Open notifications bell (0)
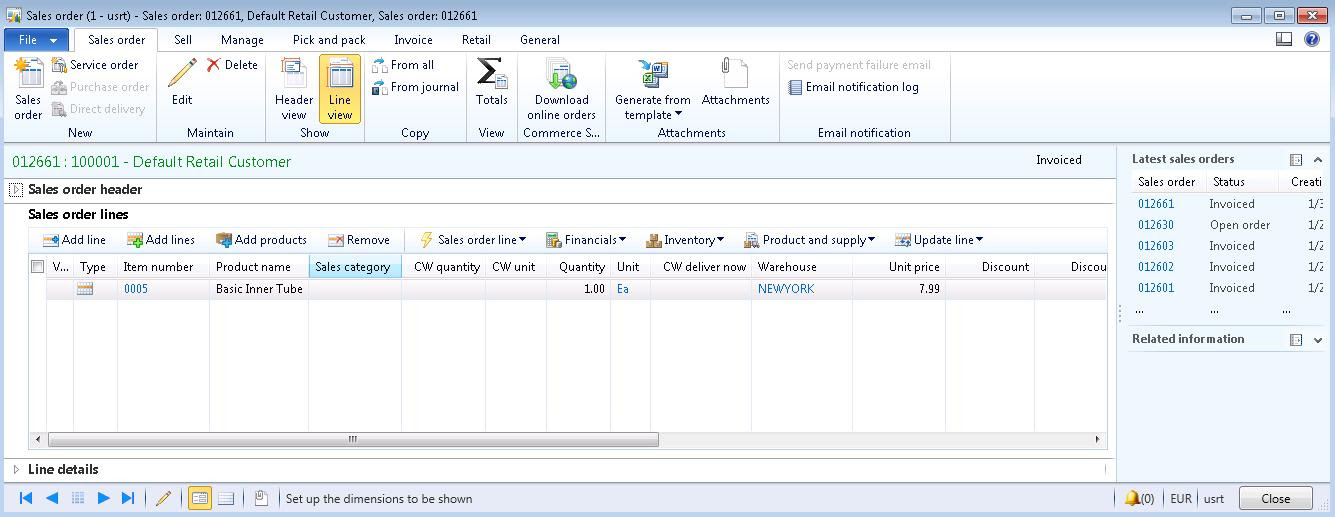 click(1139, 498)
